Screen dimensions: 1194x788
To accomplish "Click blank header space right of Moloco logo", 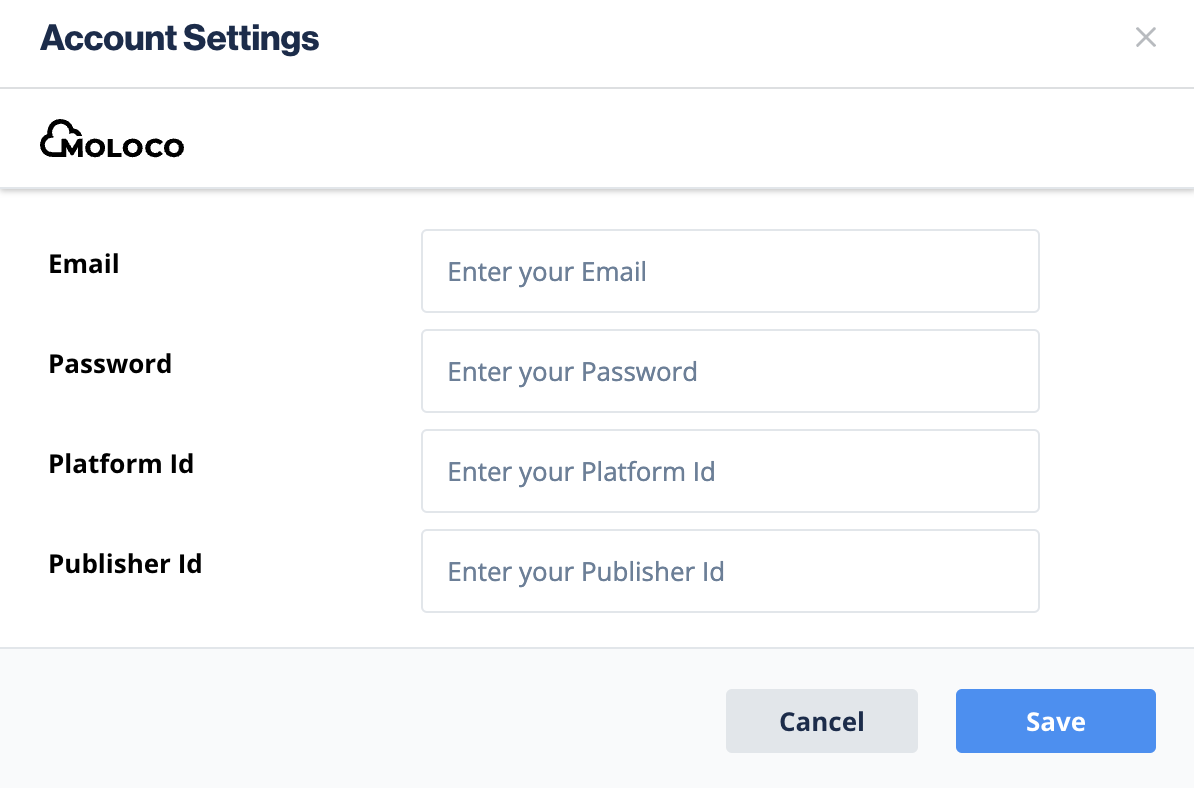I will pos(650,140).
